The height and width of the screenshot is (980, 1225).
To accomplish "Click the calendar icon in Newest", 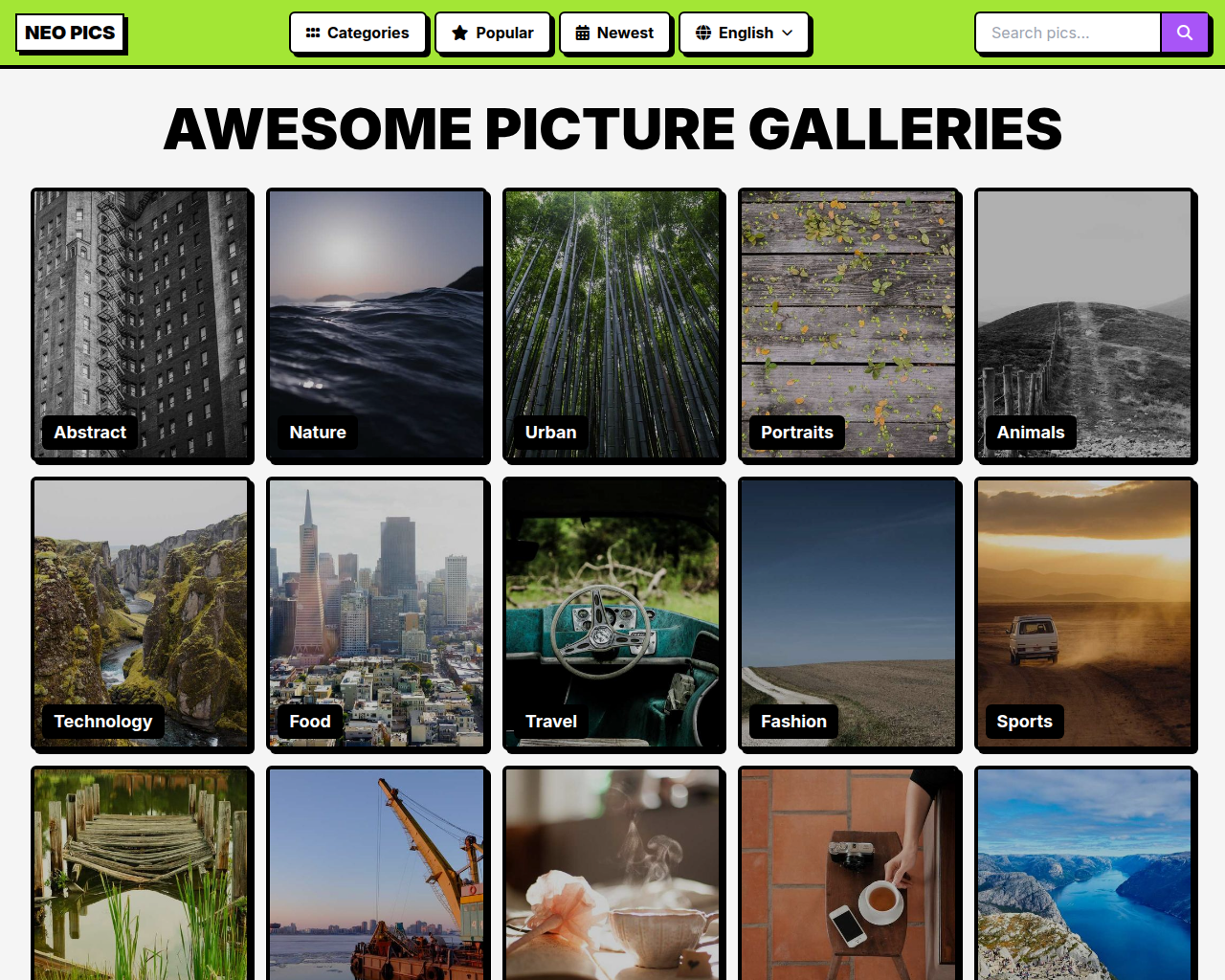I will [582, 33].
